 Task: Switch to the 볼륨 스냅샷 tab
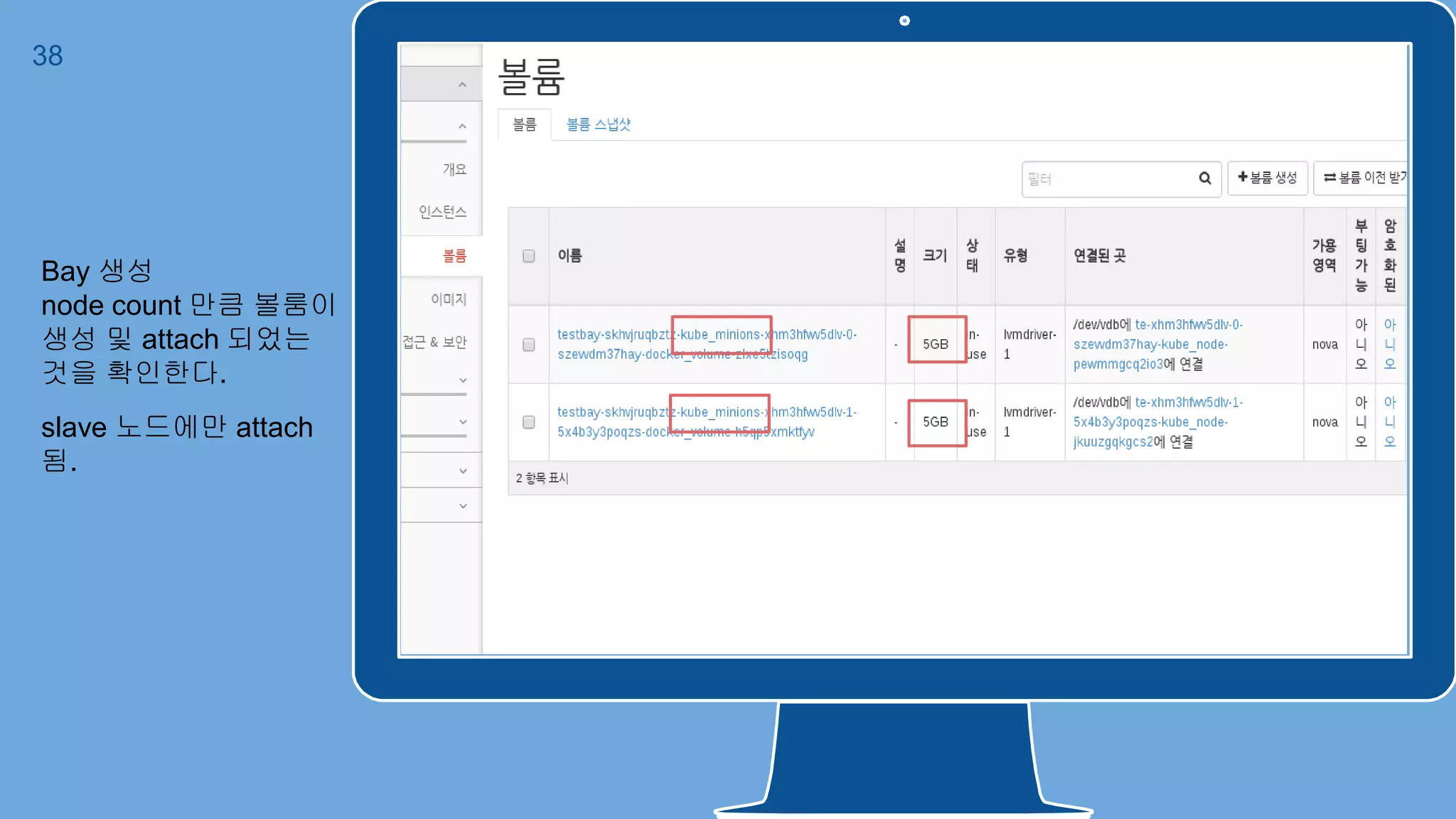[x=598, y=124]
